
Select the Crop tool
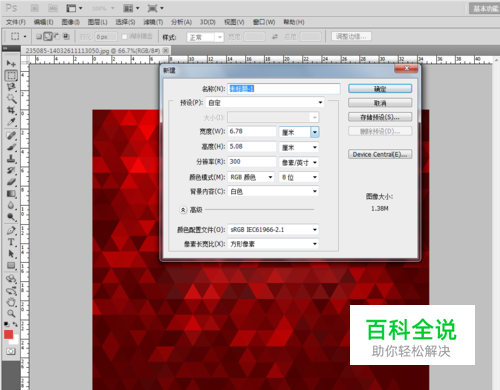tap(11, 110)
